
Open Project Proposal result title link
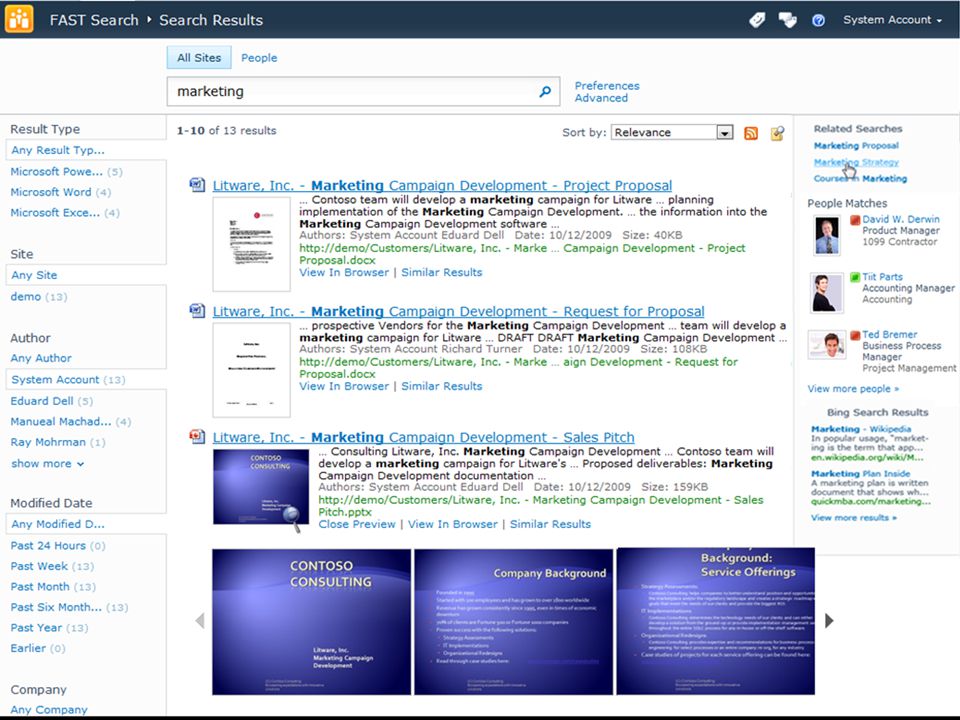pos(442,185)
